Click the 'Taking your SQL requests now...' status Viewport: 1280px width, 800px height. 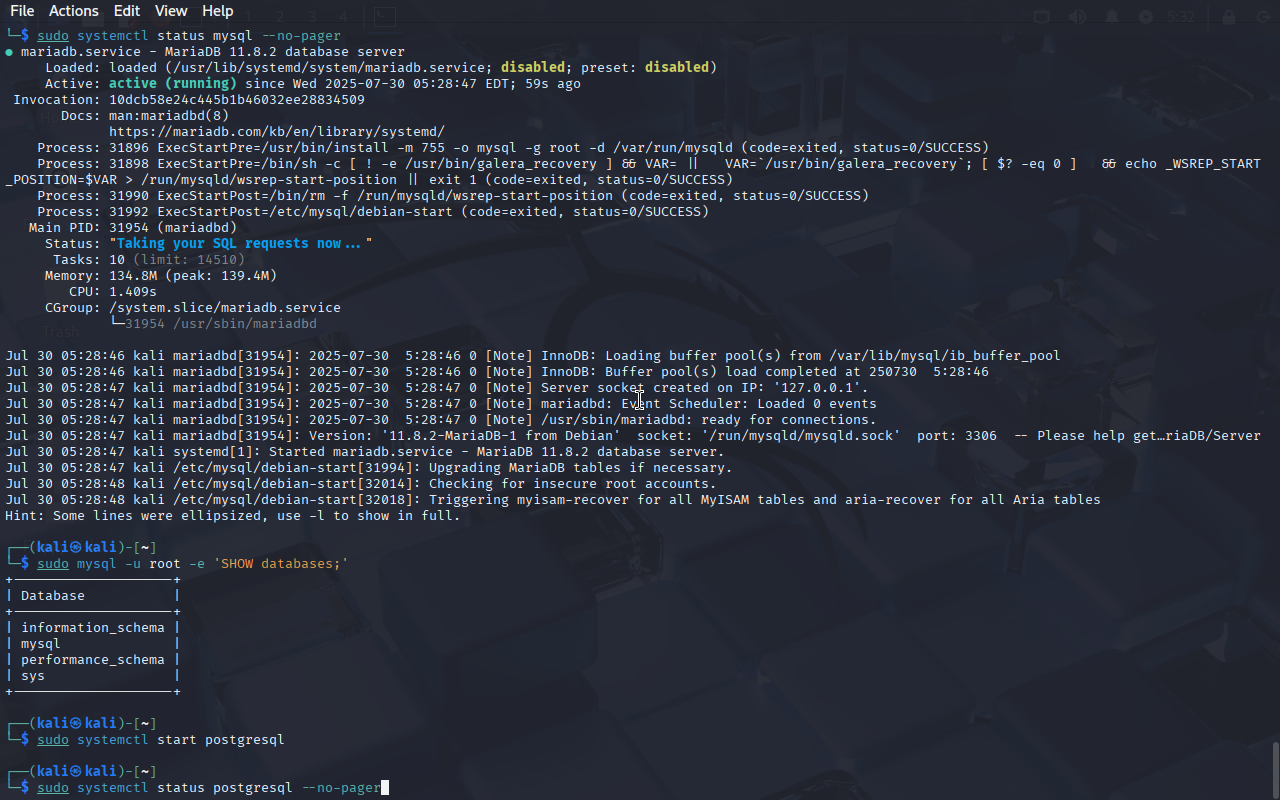[241, 244]
